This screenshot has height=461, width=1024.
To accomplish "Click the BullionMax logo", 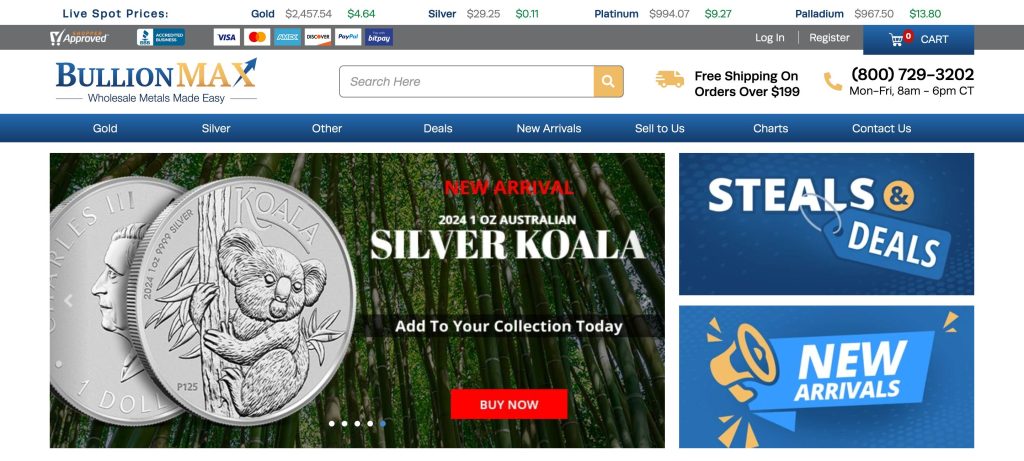I will 156,81.
